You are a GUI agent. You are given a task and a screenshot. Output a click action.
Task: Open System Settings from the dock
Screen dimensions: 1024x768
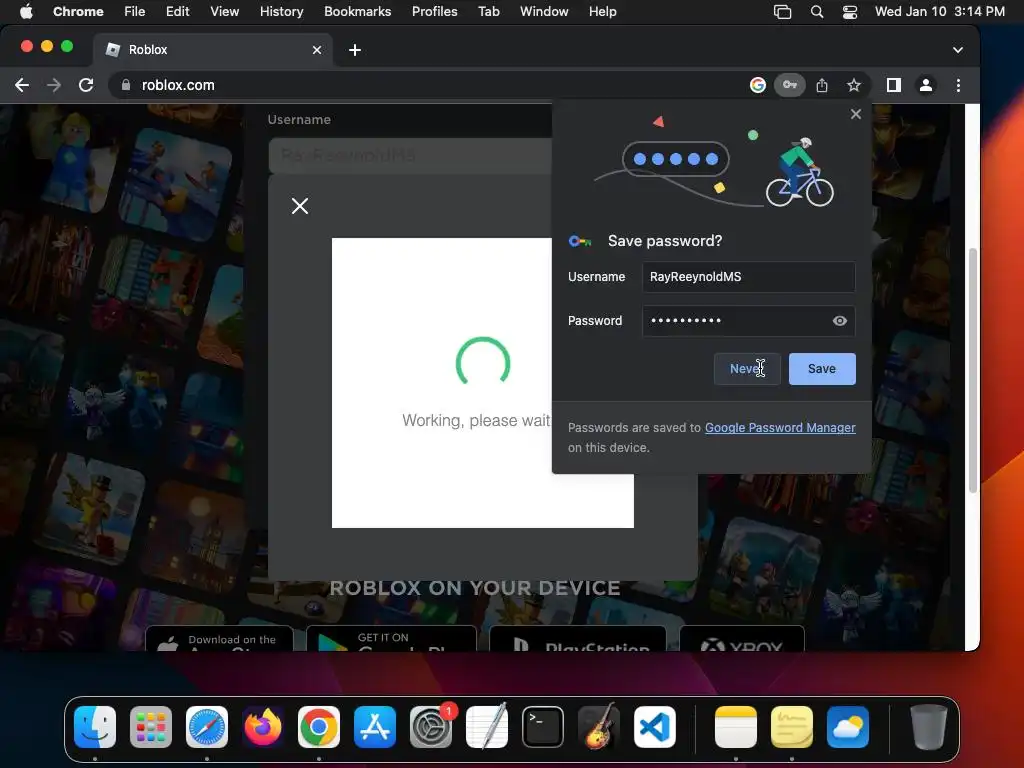pyautogui.click(x=431, y=727)
